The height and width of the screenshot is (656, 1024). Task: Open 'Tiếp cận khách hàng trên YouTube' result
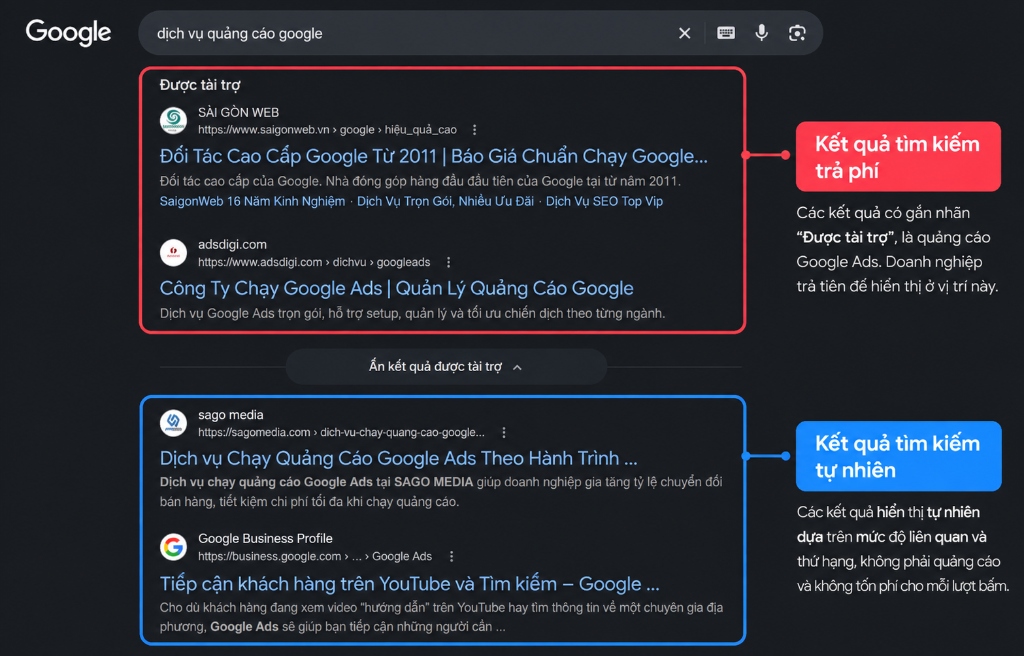point(409,583)
